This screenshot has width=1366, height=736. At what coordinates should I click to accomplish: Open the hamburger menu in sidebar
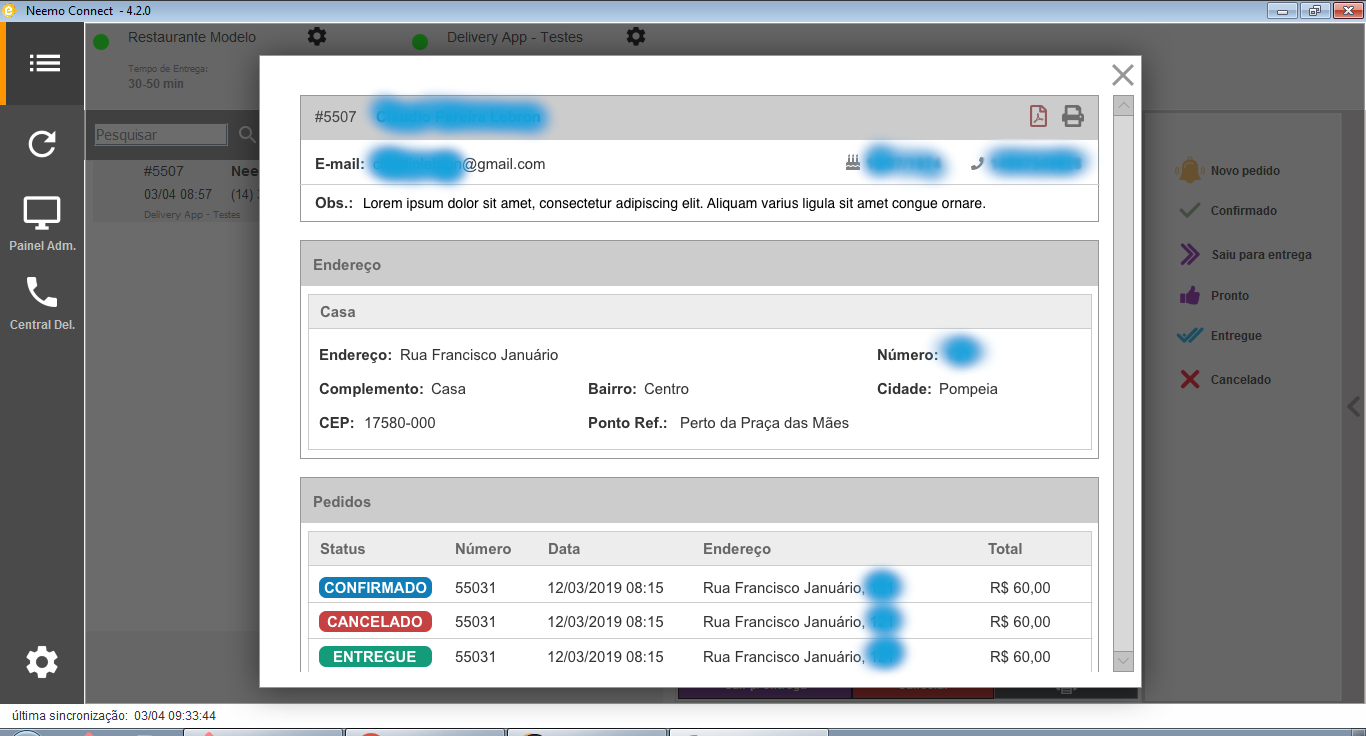click(x=45, y=63)
